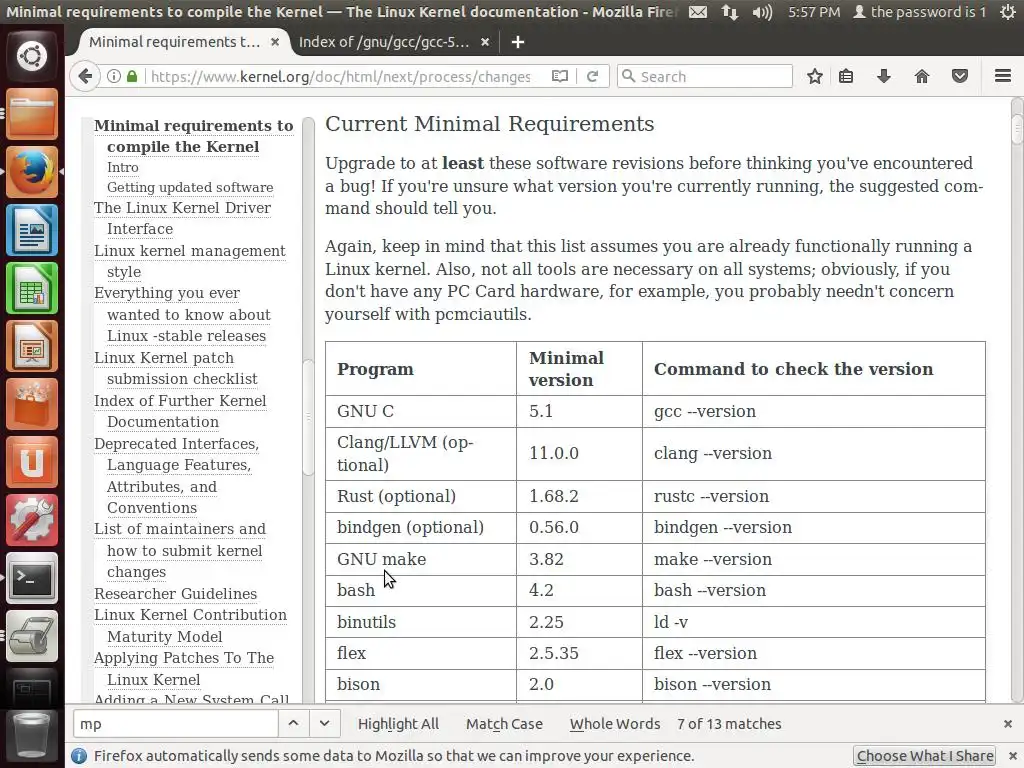Image resolution: width=1024 pixels, height=768 pixels.
Task: Toggle Reader View in the address bar
Action: click(560, 76)
